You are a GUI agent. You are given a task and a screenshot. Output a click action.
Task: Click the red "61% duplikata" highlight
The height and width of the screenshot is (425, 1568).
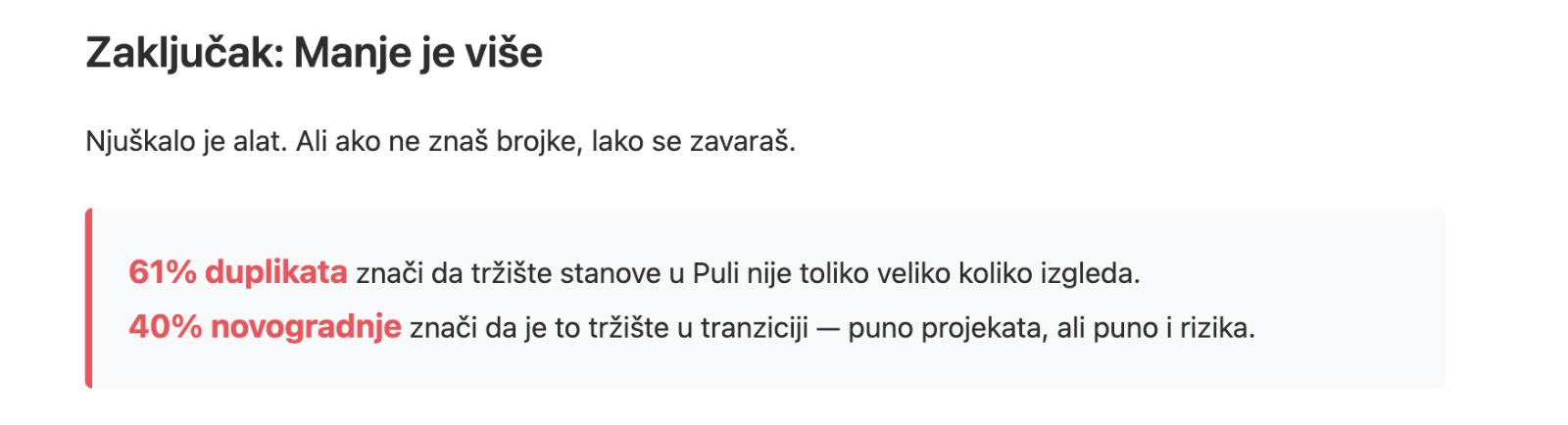coord(237,272)
